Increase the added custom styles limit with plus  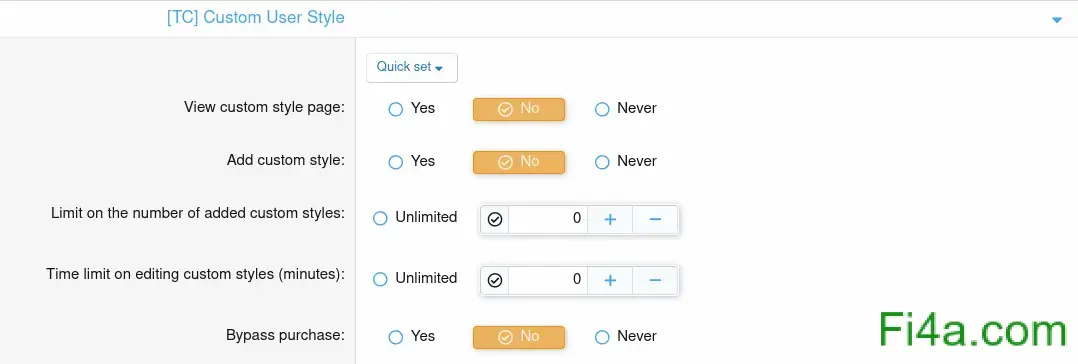click(x=610, y=220)
